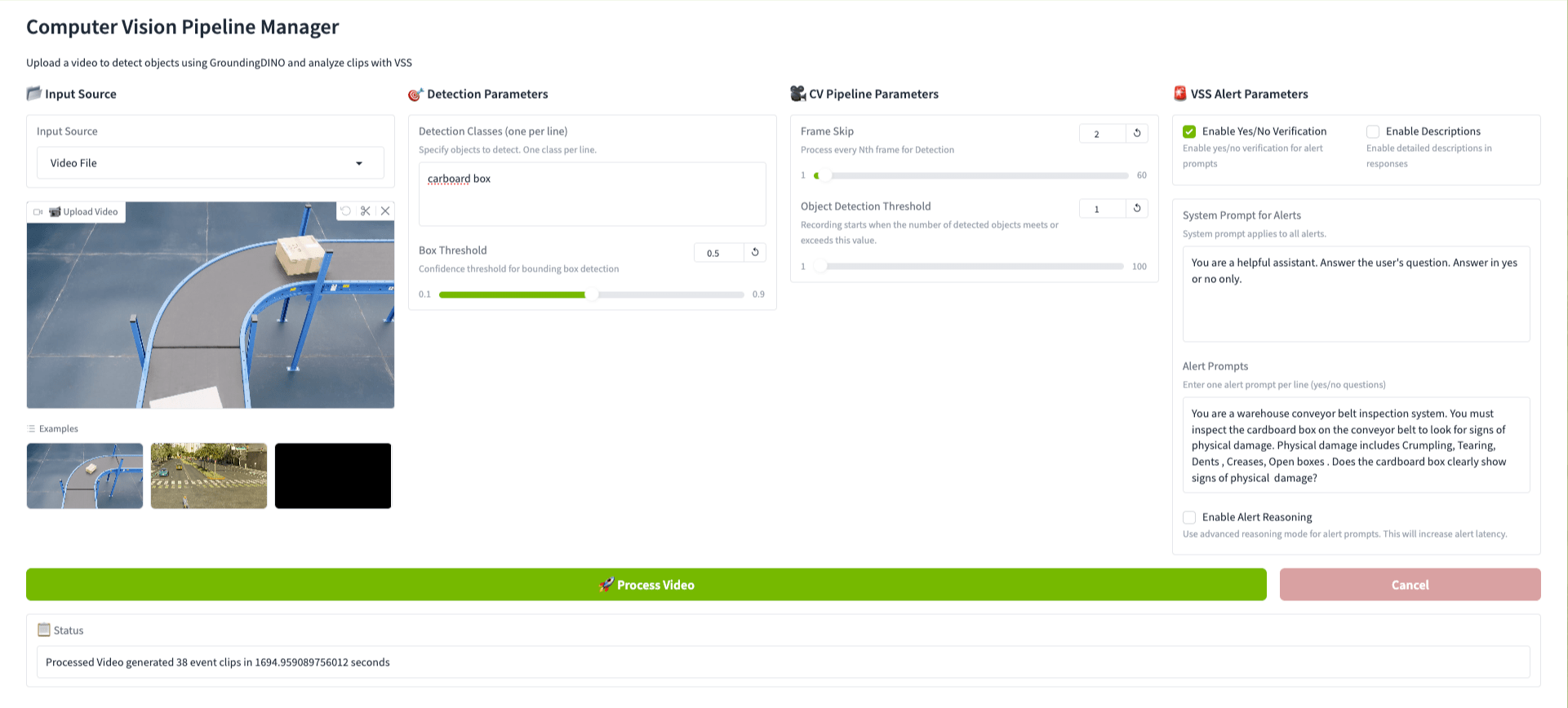1568x708 pixels.
Task: Start processing with the Process Video button
Action: click(646, 585)
